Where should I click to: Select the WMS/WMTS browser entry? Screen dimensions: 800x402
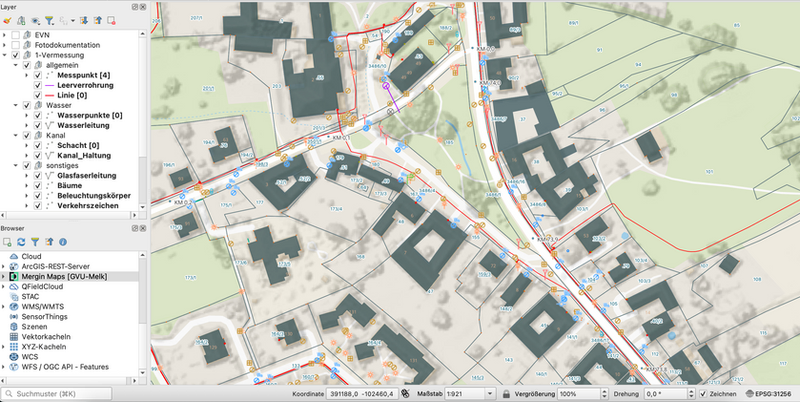(42, 307)
